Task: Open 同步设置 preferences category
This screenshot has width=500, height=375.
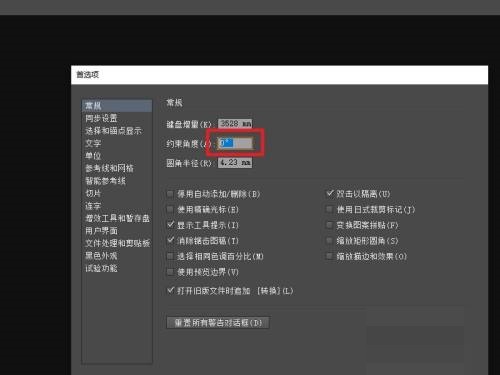Action: (101, 118)
